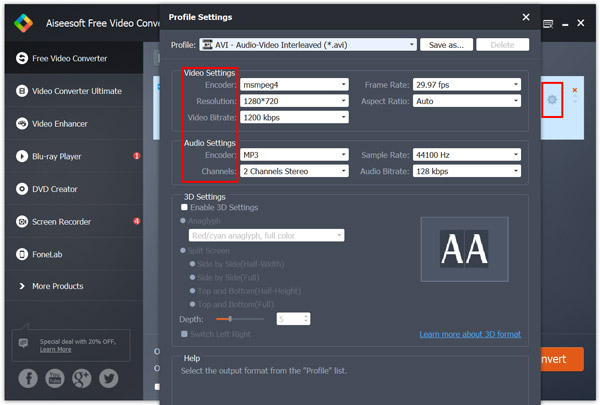Viewport: 600px width, 405px height.
Task: Click the Screen Recorder red notification badge
Action: (136, 221)
